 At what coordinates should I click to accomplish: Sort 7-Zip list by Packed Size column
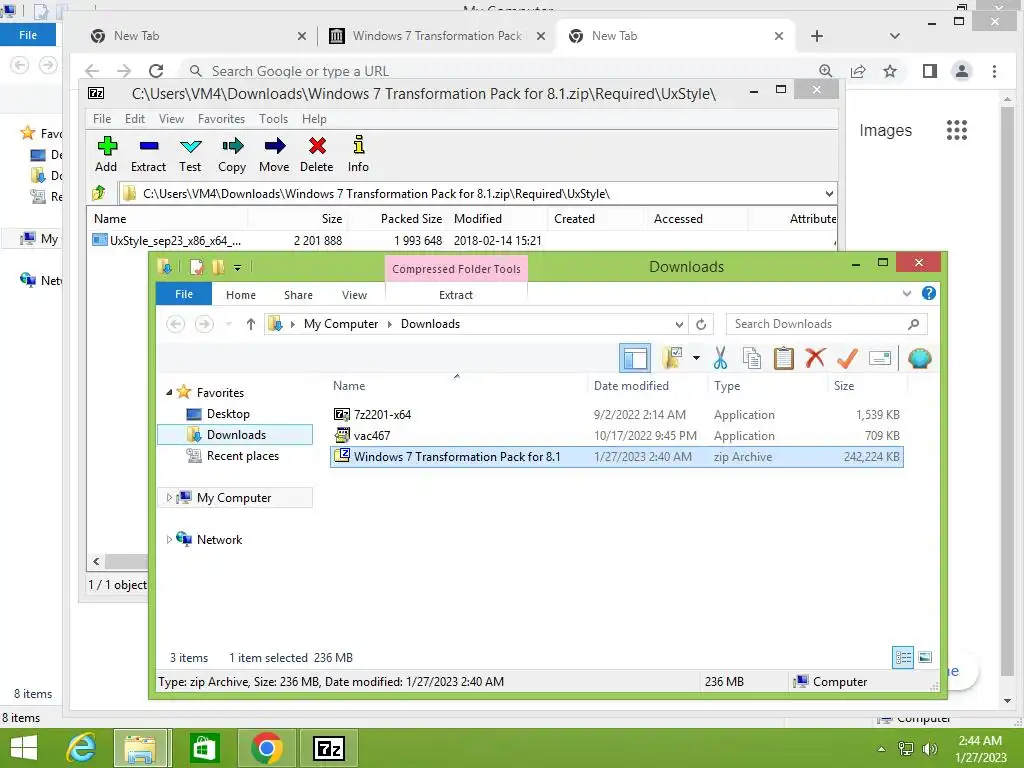click(411, 219)
